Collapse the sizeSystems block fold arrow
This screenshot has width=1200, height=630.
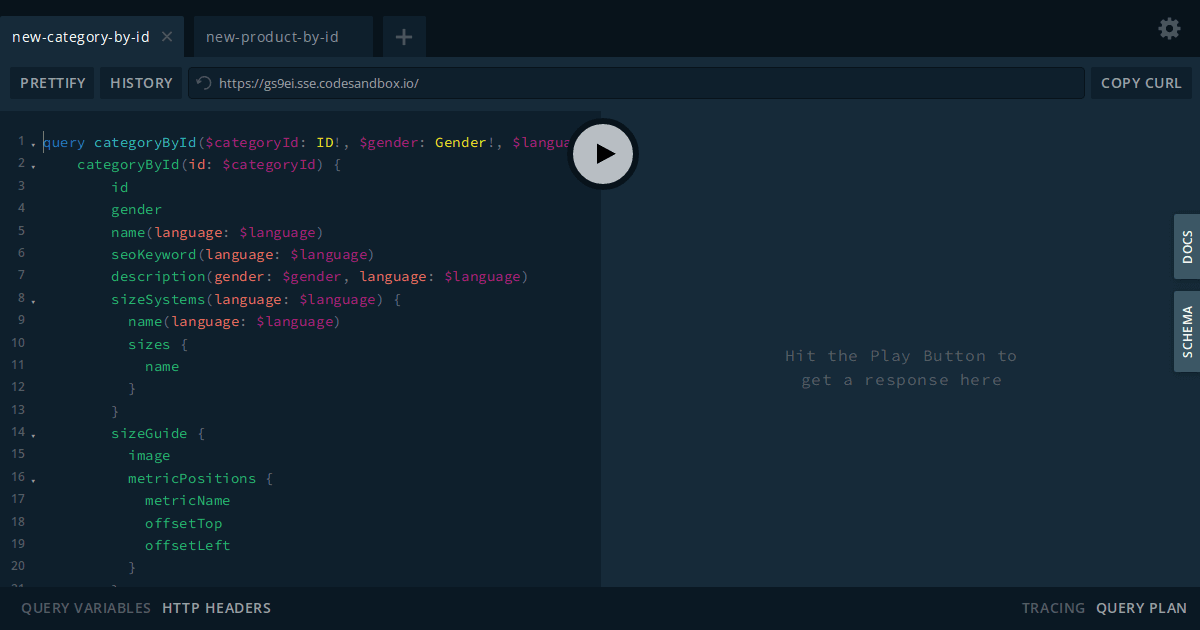tap(35, 299)
